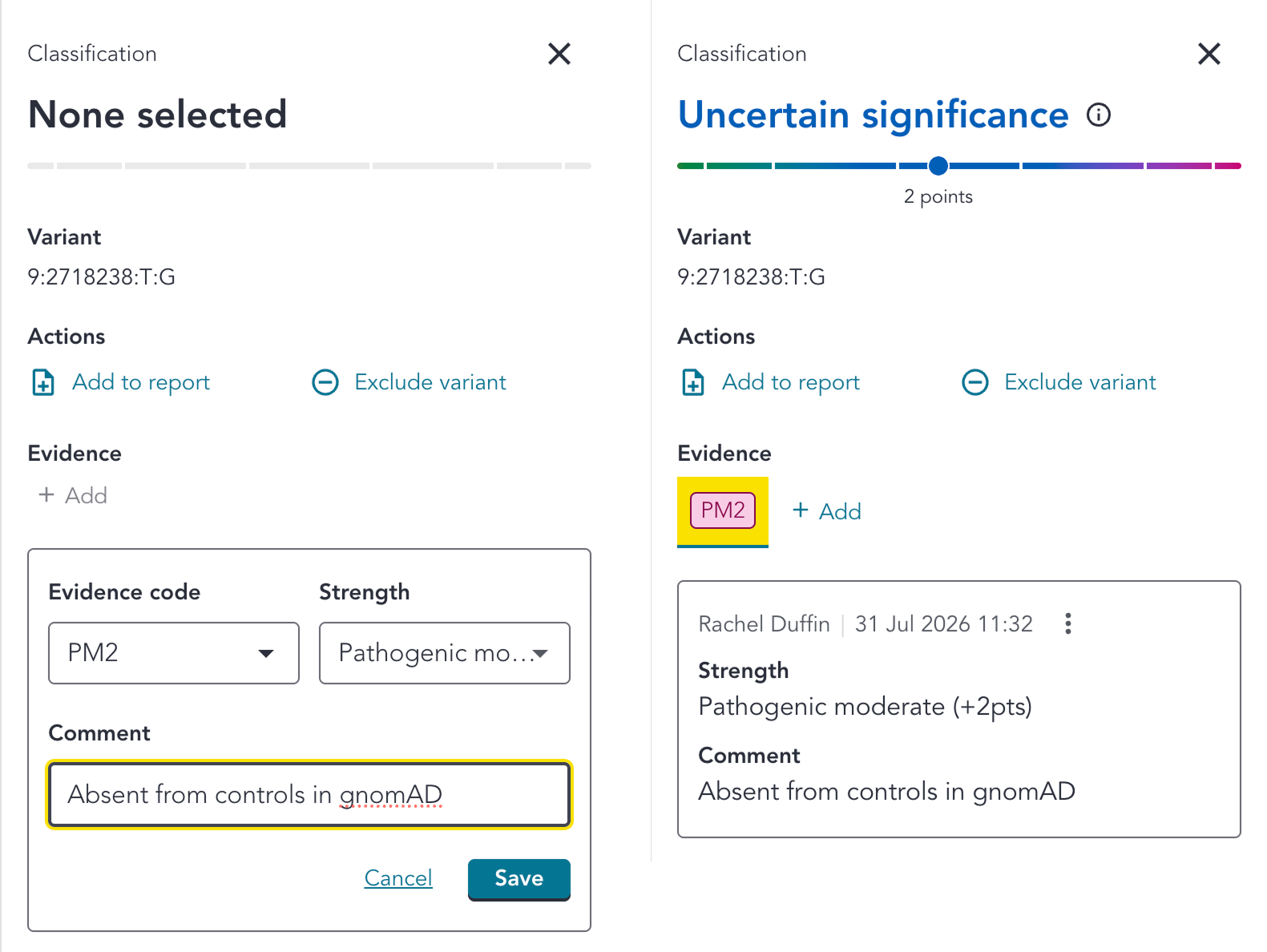Click Exclude variant text in right panel

click(x=1080, y=382)
